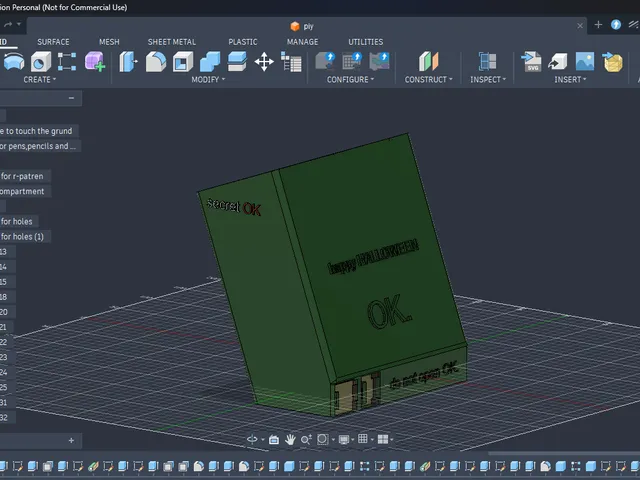Select the Sweep tool in the CREATE group
The width and height of the screenshot is (640, 480).
(13, 62)
